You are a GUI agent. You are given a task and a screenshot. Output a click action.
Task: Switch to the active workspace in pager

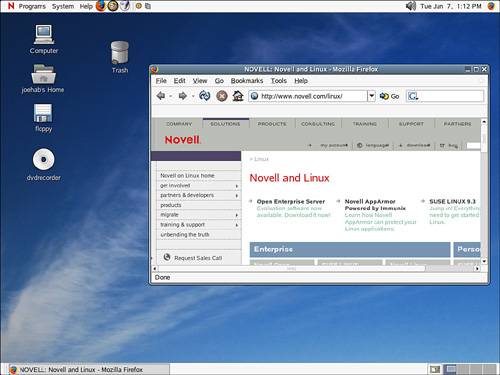(x=451, y=369)
